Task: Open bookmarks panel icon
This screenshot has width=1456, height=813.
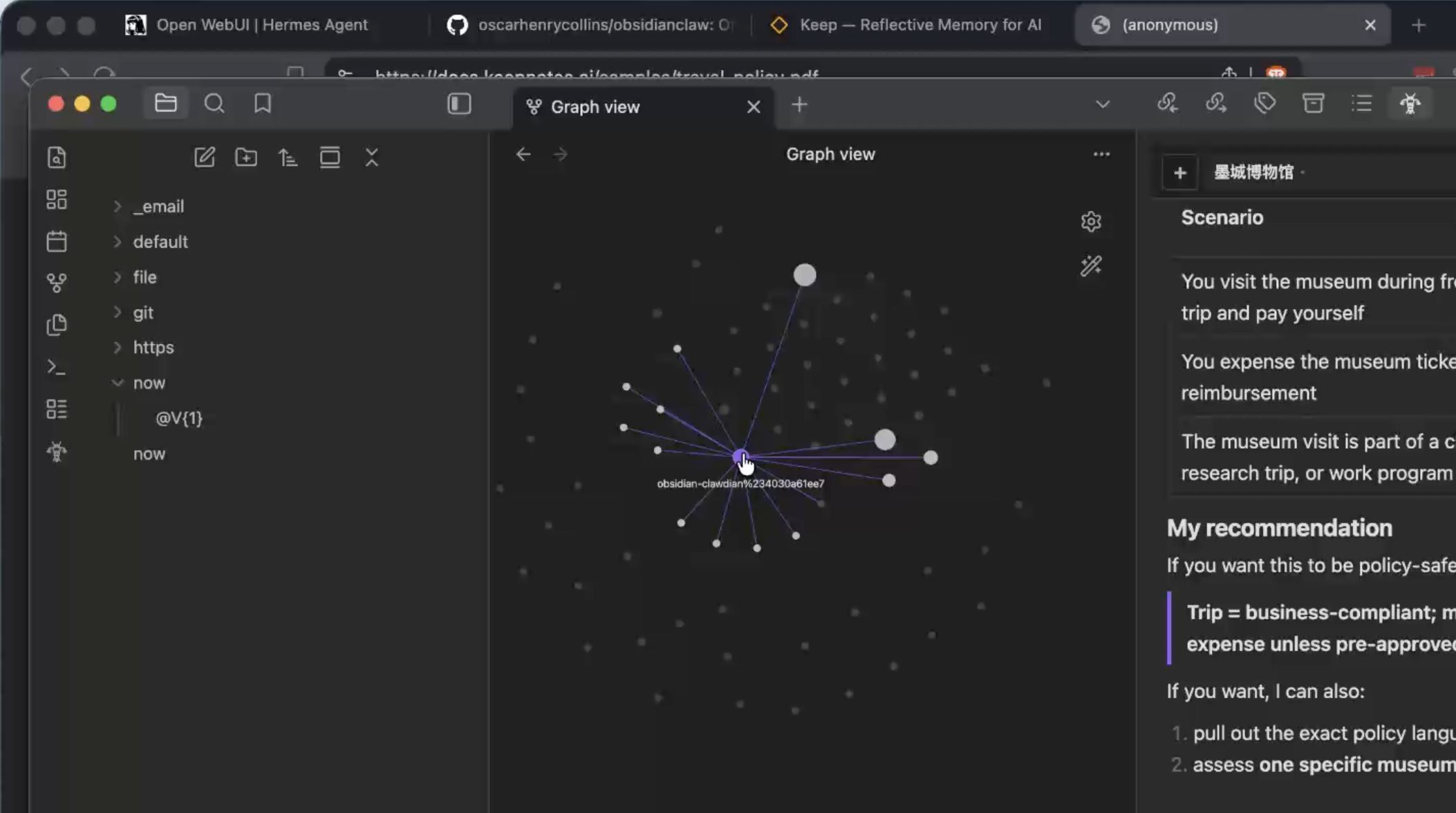Action: [x=262, y=104]
